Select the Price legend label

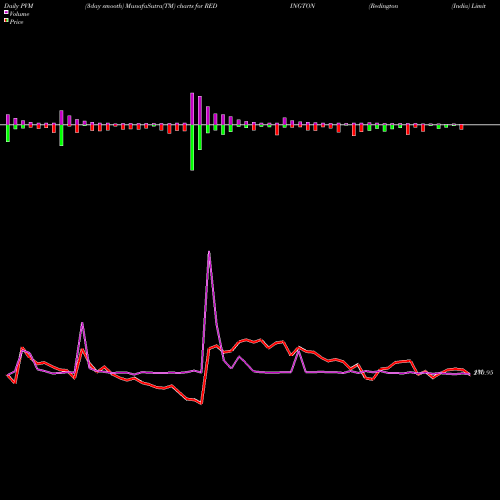tap(16, 22)
